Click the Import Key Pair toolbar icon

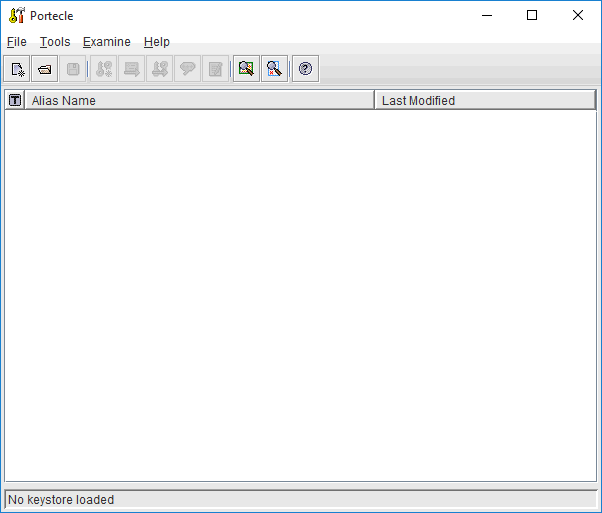tap(160, 69)
